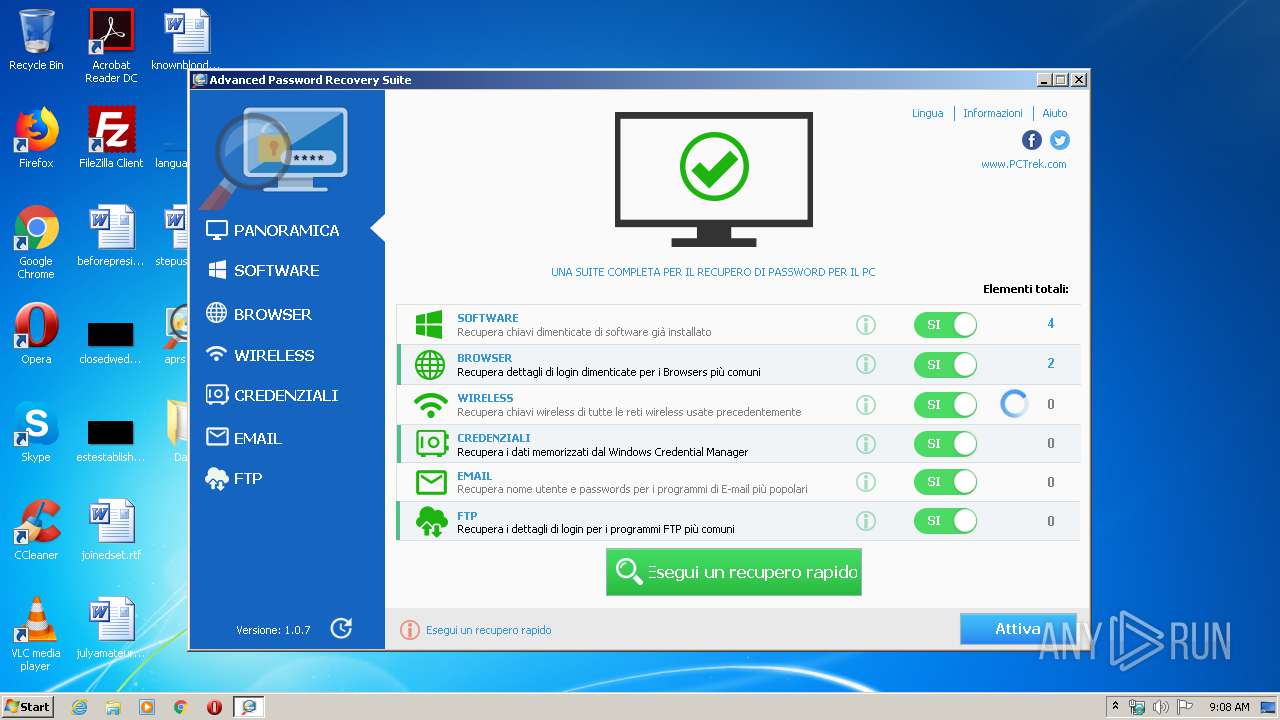Click Esegui un recupero rapido green button
The image size is (1280, 720).
click(733, 572)
